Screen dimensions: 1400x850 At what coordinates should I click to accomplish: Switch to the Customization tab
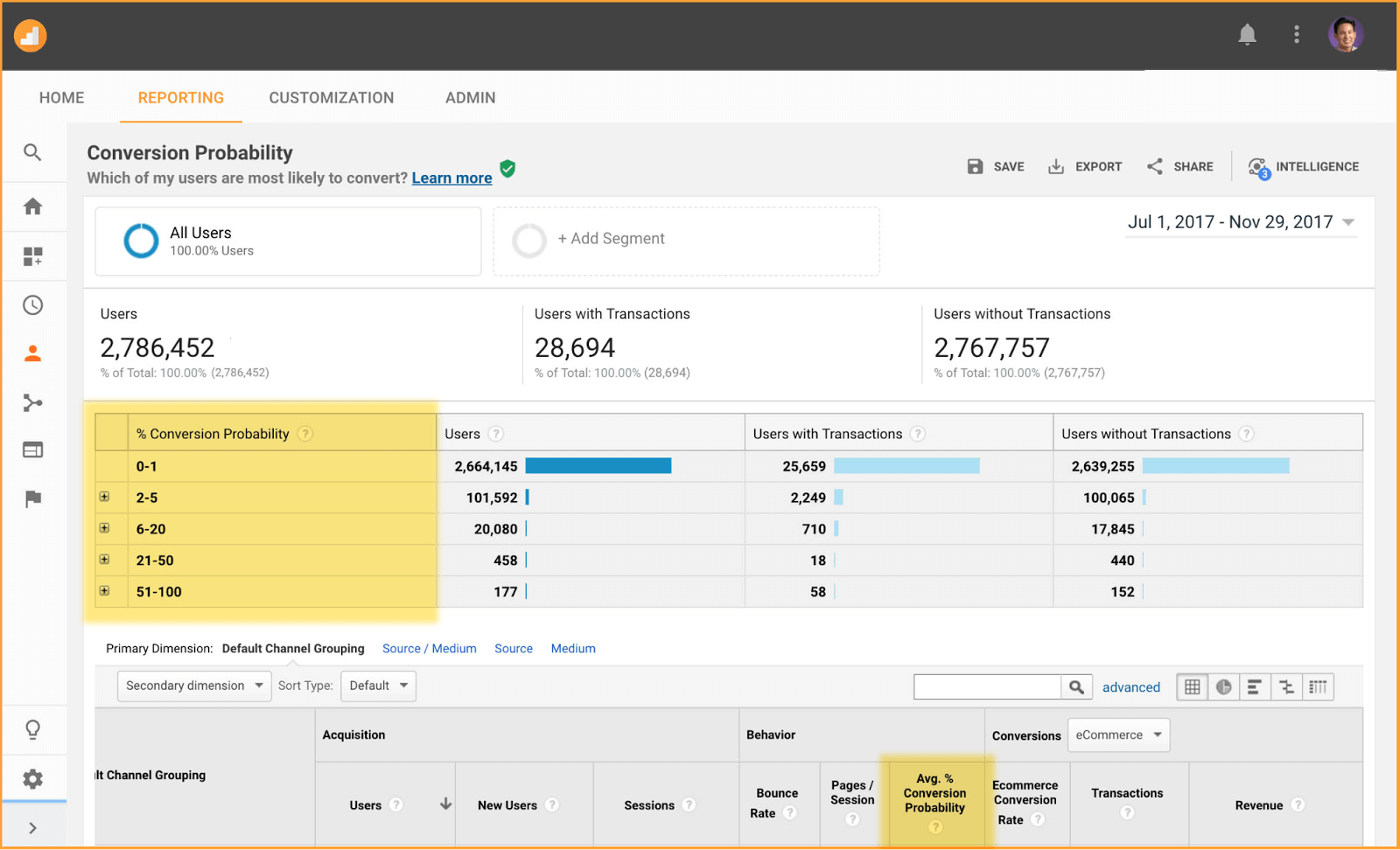tap(331, 98)
